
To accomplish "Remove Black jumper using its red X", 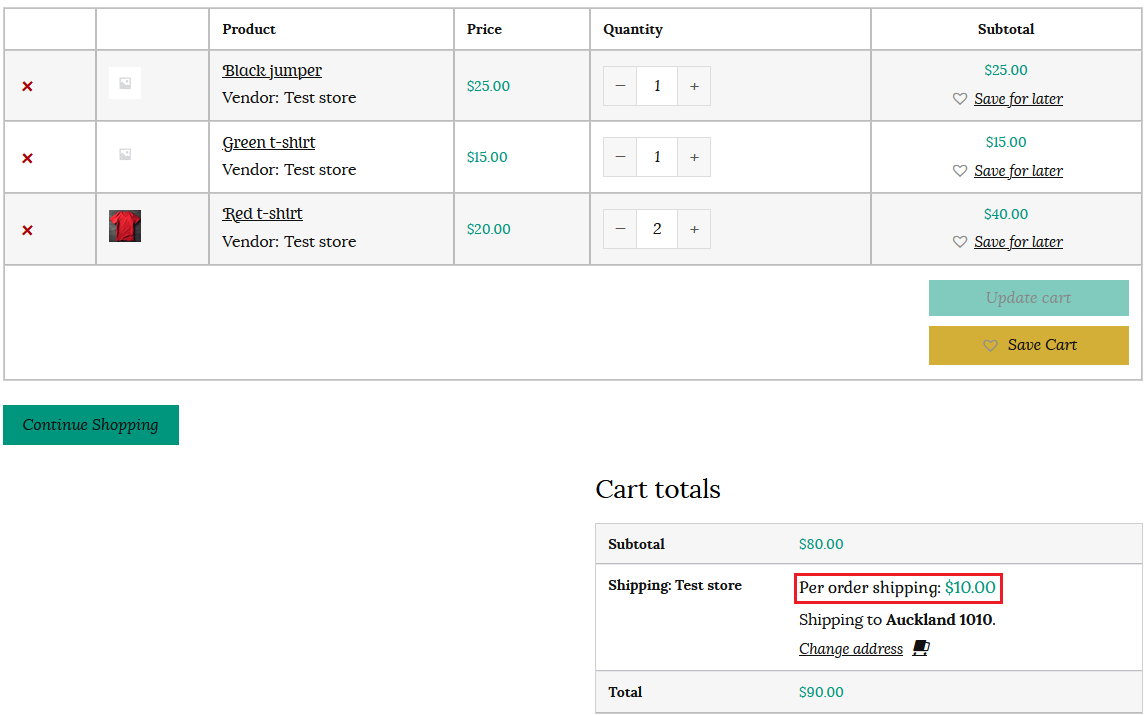I will (x=27, y=86).
